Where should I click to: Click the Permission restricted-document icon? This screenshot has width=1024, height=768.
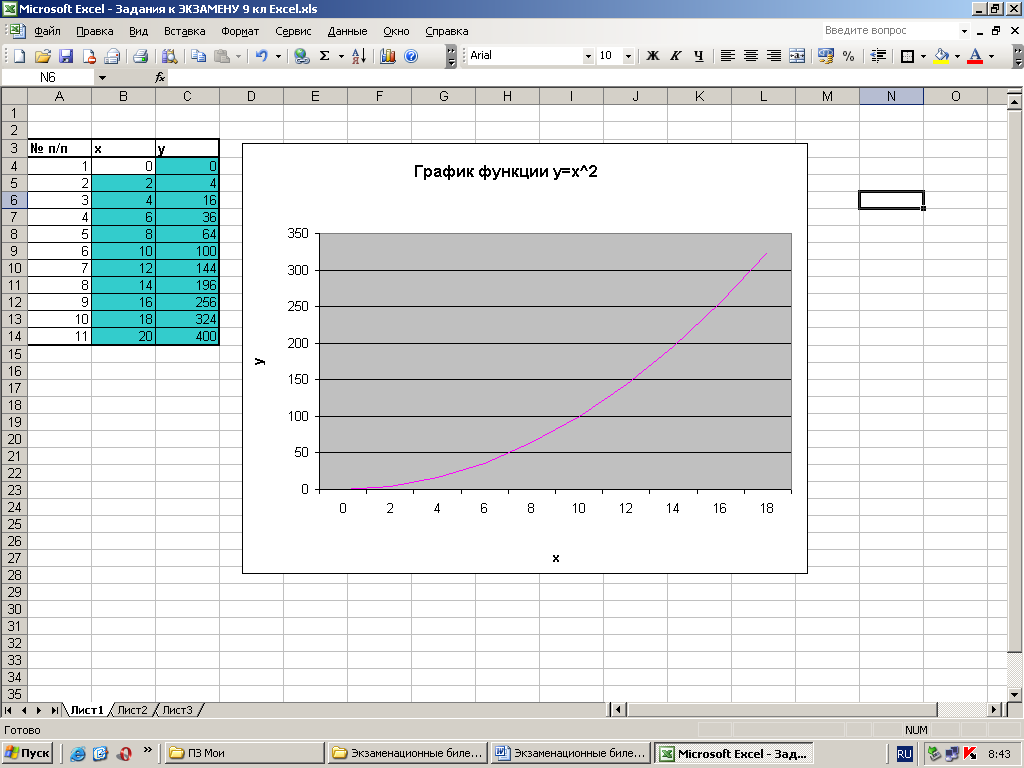pos(89,56)
